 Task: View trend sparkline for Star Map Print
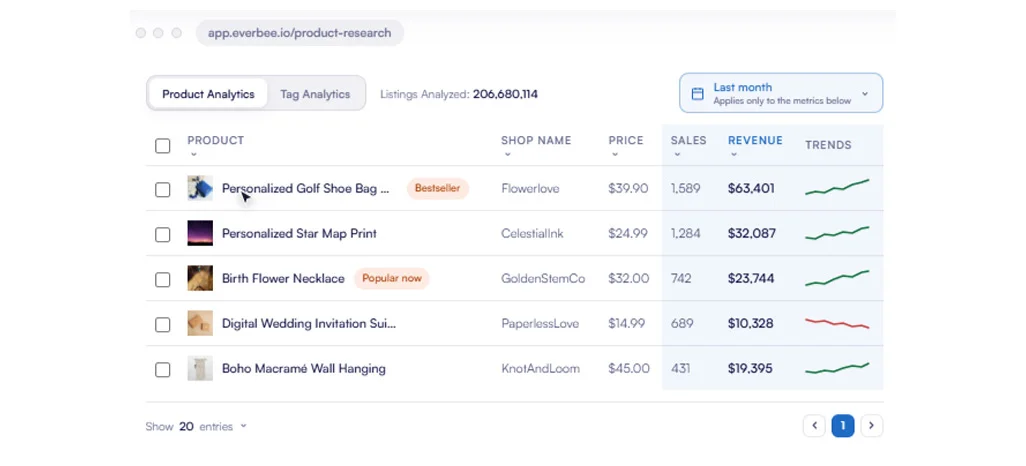pos(837,233)
